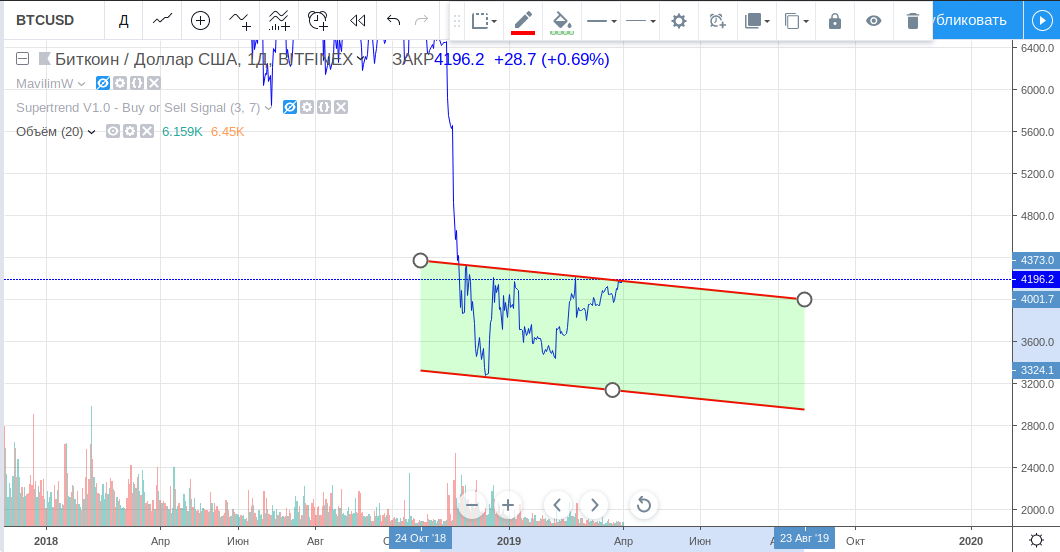
Task: Open the indicators menu icon
Action: click(x=240, y=20)
